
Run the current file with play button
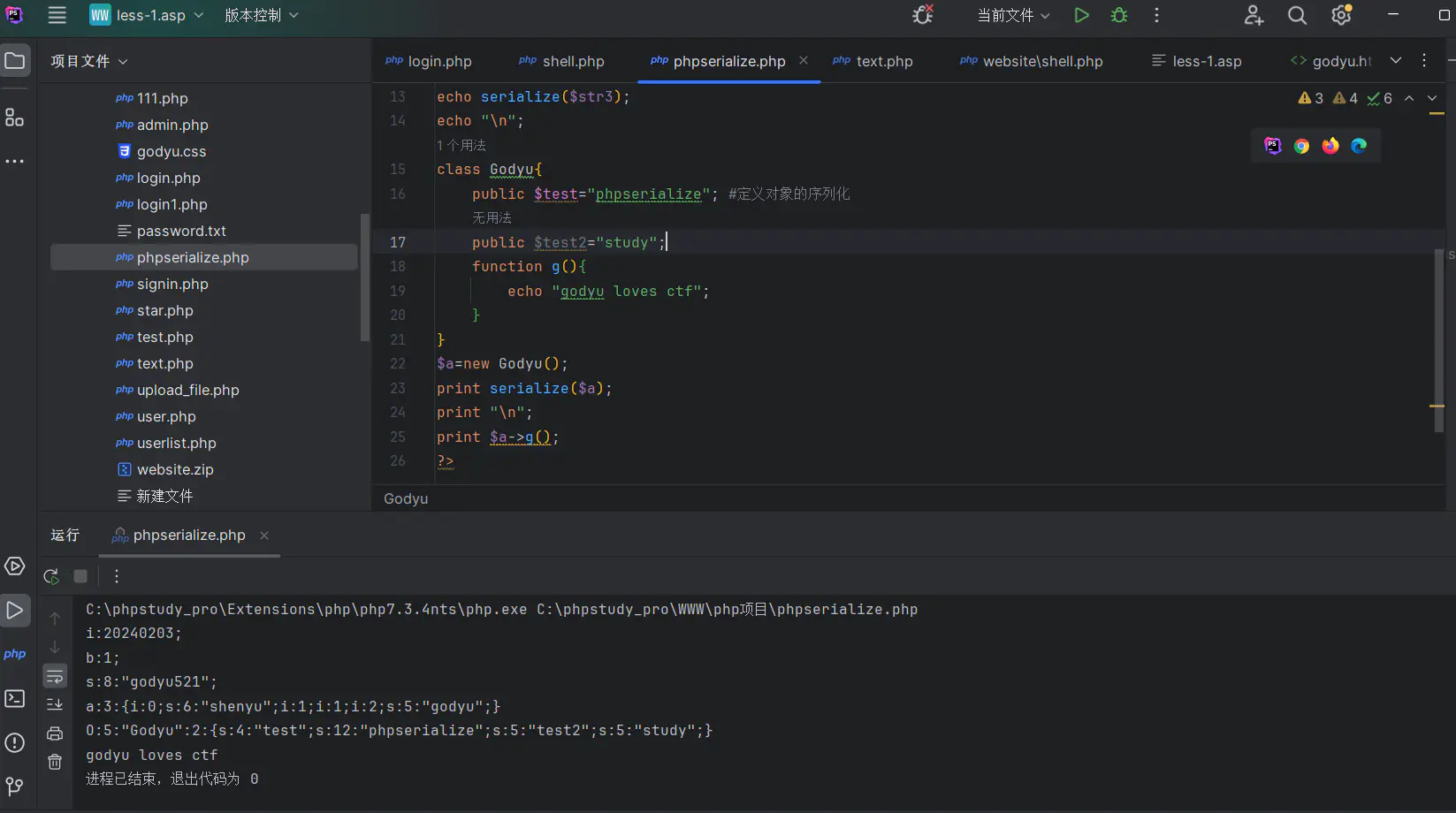(1081, 15)
